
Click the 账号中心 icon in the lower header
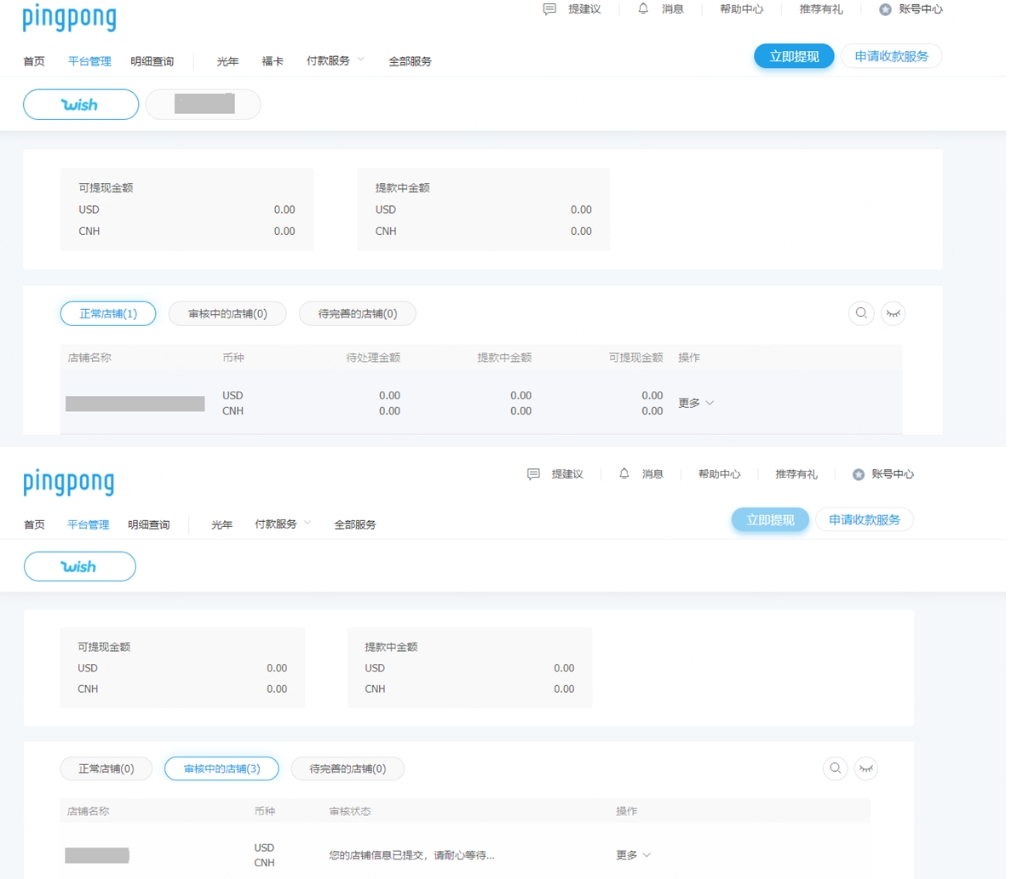(858, 475)
